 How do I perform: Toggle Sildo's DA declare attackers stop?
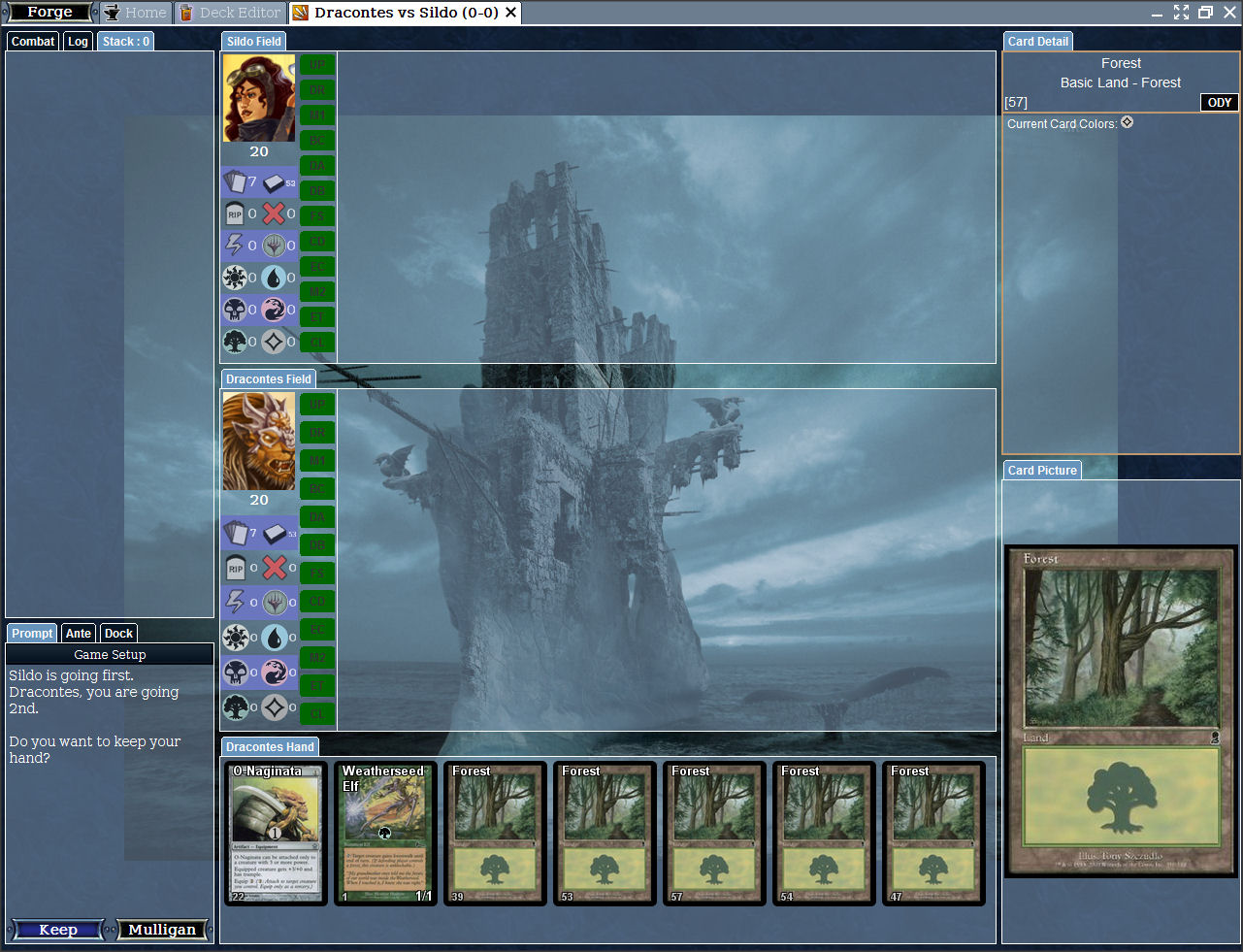point(317,166)
